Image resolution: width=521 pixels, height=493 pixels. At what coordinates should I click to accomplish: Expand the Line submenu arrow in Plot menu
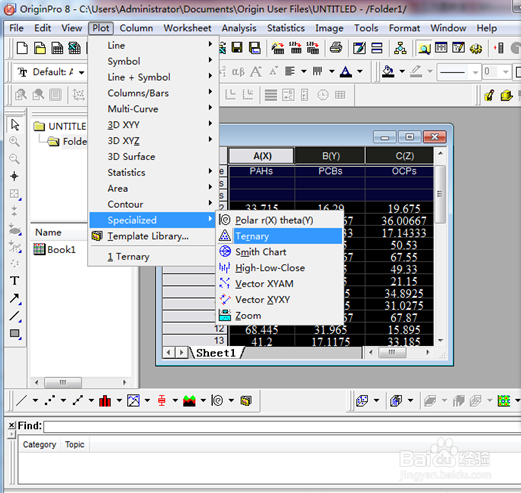(210, 44)
